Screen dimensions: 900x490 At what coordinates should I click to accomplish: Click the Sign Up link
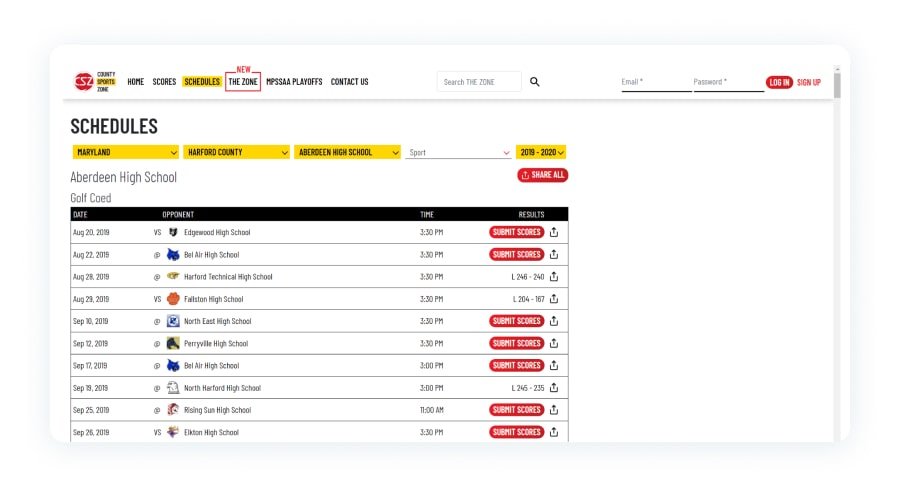coord(809,83)
